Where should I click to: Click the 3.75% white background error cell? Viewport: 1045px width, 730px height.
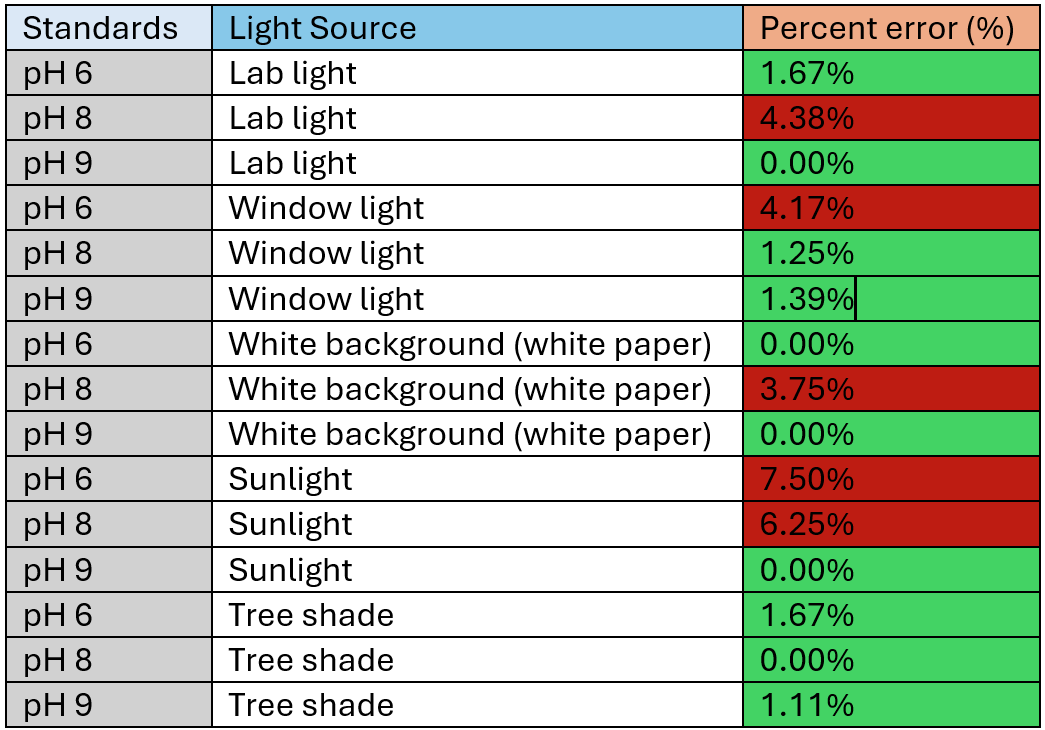click(891, 389)
